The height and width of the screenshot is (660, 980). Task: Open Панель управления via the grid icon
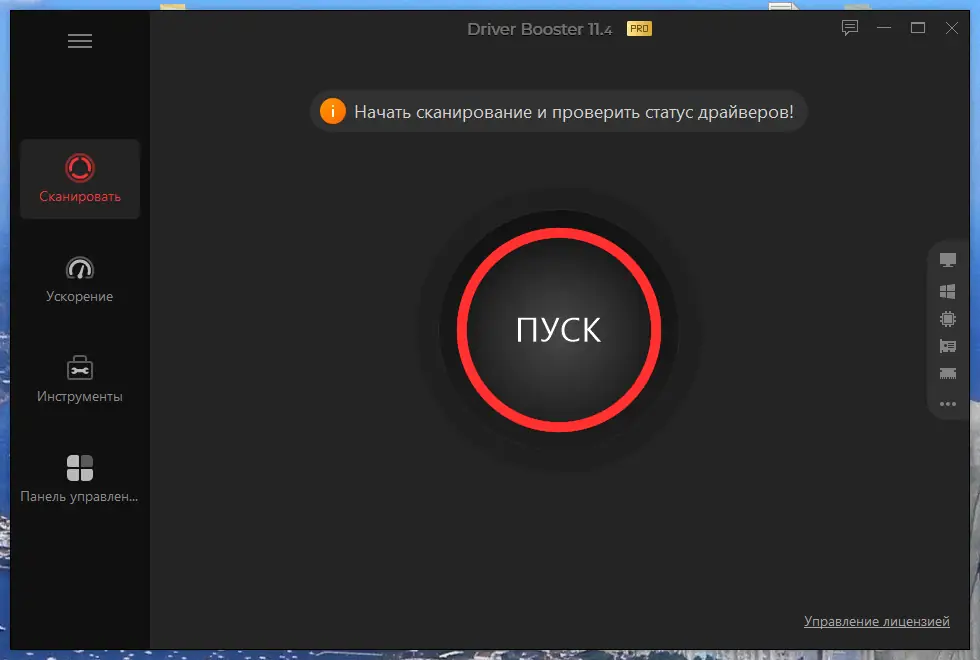tap(79, 465)
